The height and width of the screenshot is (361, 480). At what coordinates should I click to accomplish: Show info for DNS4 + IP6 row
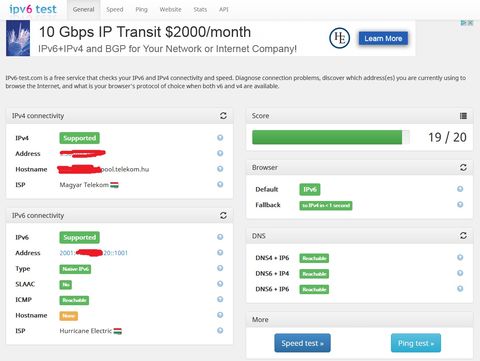coord(460,257)
